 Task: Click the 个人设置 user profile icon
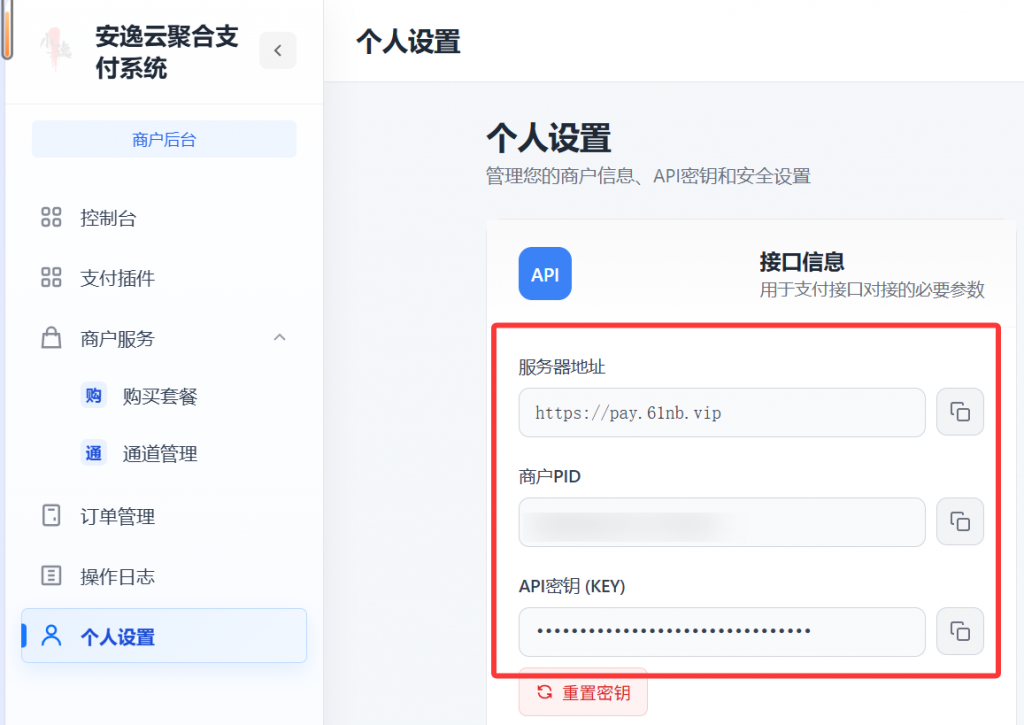51,636
